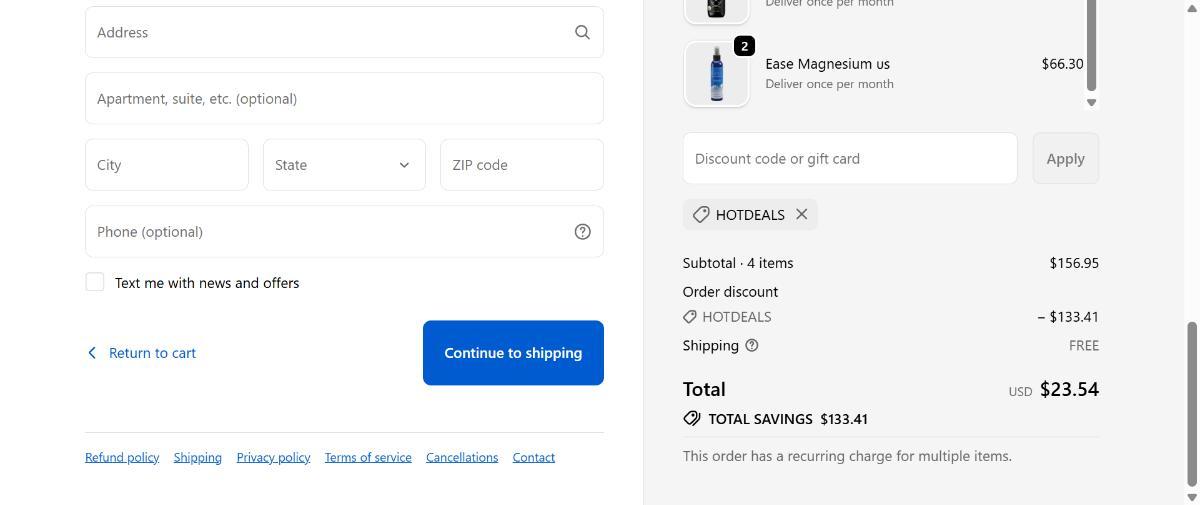This screenshot has height=505, width=1200.
Task: Click the City input field
Action: (x=167, y=165)
